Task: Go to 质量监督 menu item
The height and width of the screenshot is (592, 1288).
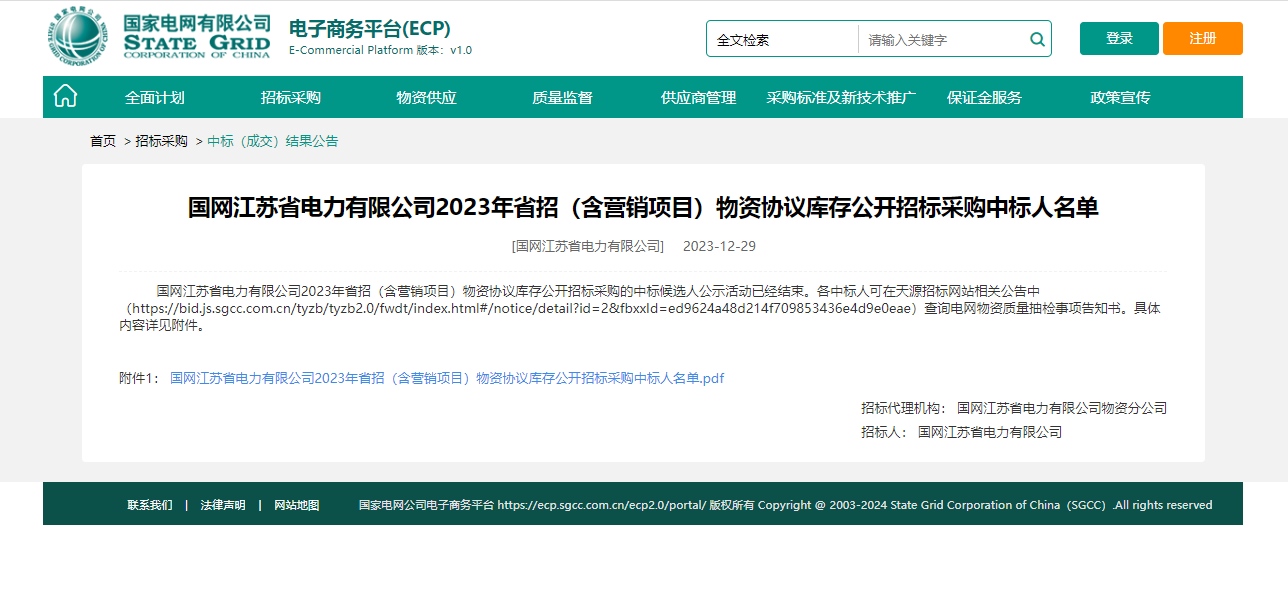Action: coord(562,97)
